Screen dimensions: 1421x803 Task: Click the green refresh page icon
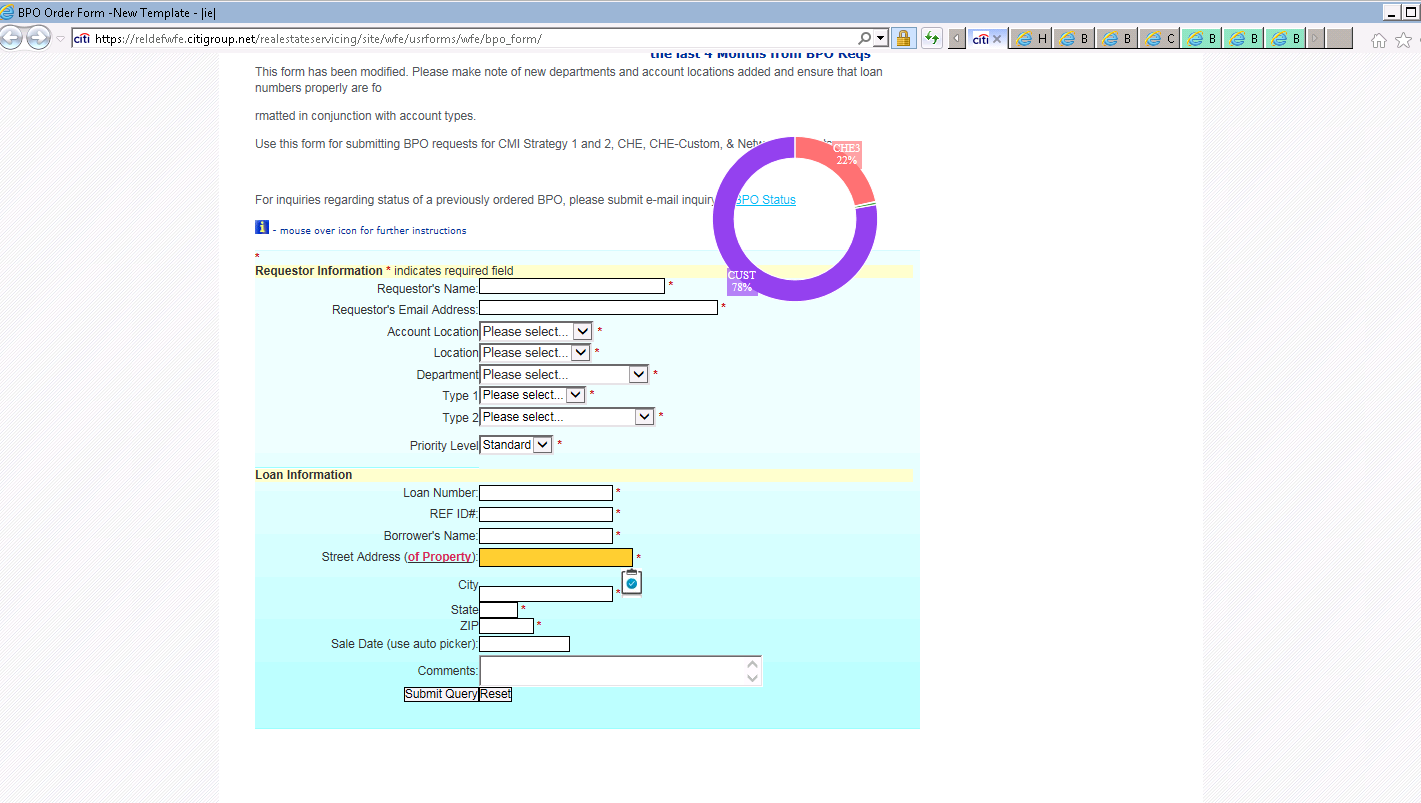(x=932, y=38)
